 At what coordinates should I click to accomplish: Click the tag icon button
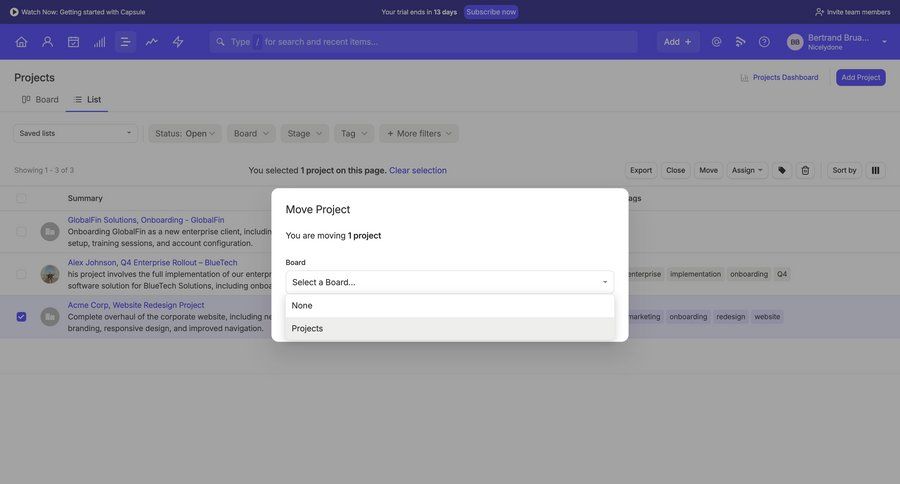[782, 170]
